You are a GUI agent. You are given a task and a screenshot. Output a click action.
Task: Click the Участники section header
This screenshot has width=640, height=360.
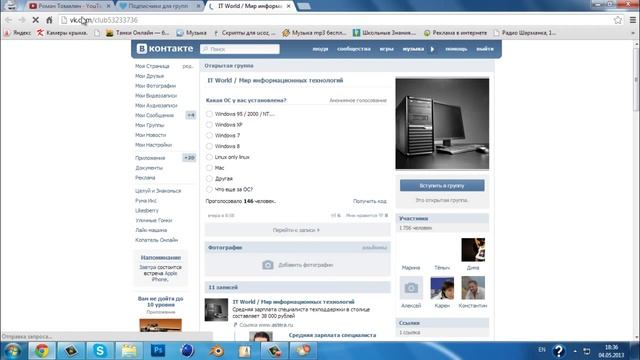click(x=442, y=218)
